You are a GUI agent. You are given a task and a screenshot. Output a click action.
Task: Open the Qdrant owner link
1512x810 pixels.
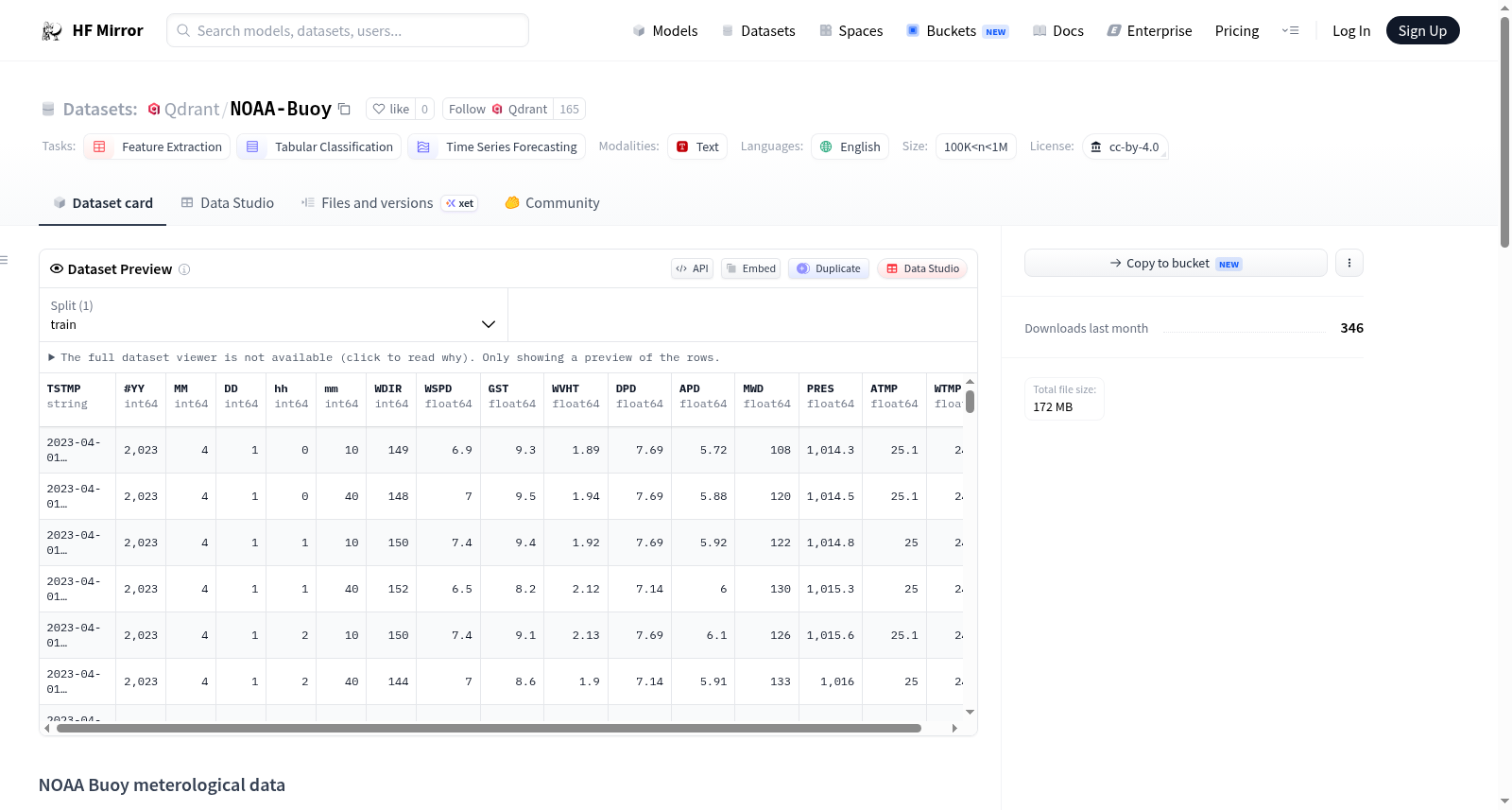(192, 109)
